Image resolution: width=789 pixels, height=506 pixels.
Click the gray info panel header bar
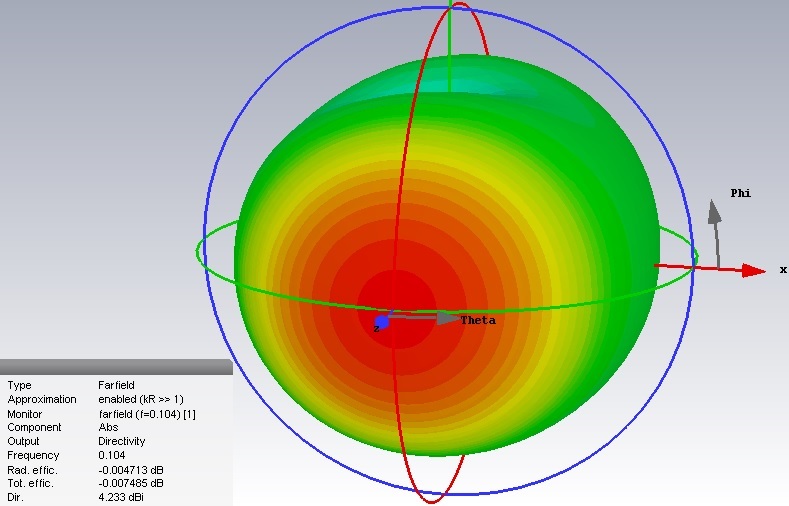tap(116, 366)
